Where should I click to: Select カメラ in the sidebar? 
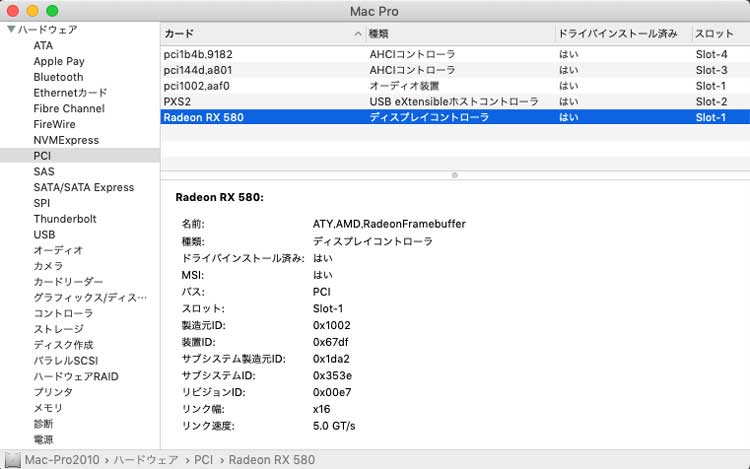tap(48, 266)
